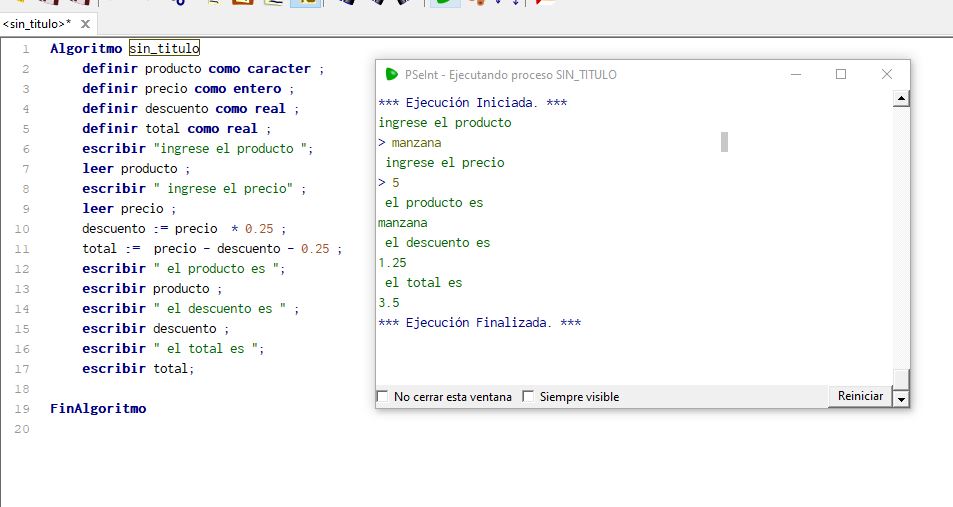The image size is (953, 507).
Task: Place cursor on the FinAlgoritmo line
Action: click(x=98, y=409)
